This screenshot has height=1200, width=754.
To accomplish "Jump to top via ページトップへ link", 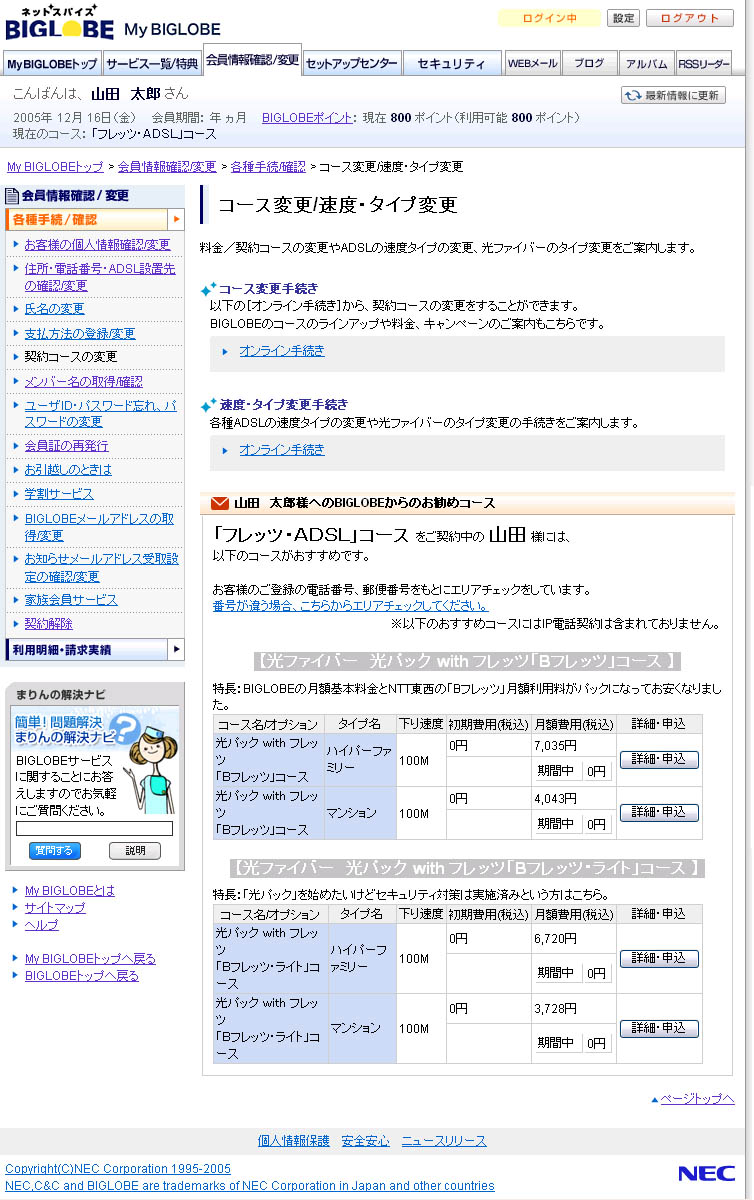I will pos(697,1099).
